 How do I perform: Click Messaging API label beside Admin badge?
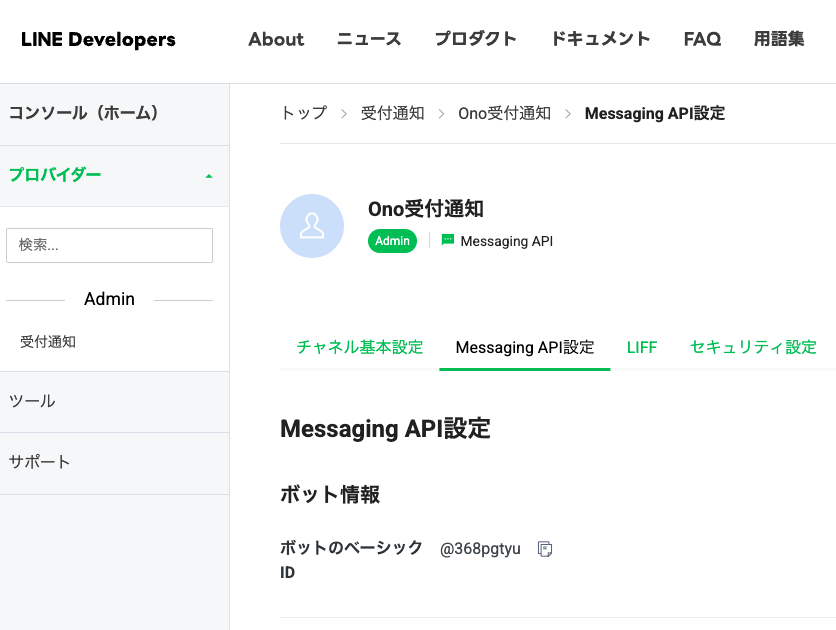507,241
